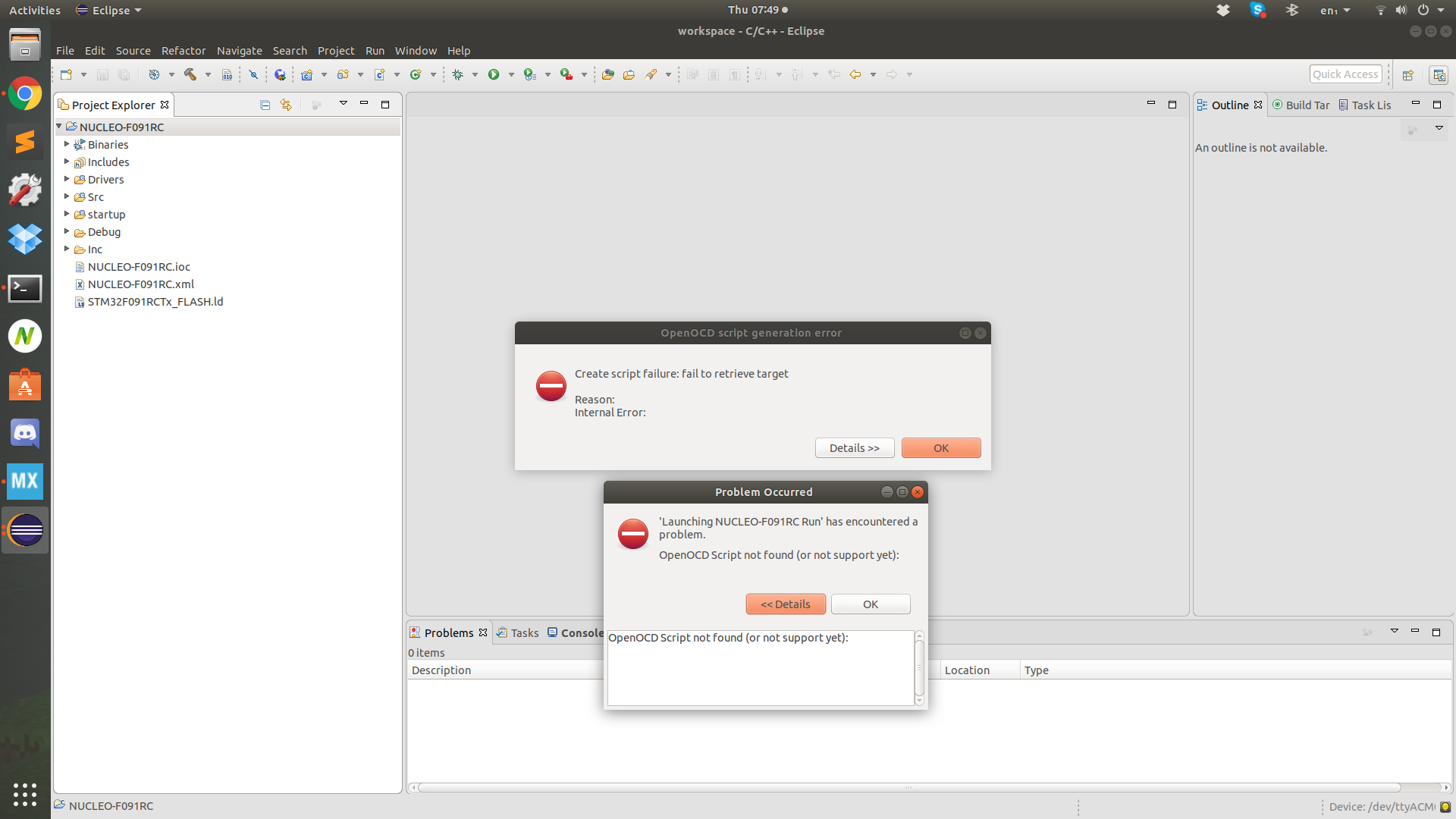Open the Project menu

point(336,51)
